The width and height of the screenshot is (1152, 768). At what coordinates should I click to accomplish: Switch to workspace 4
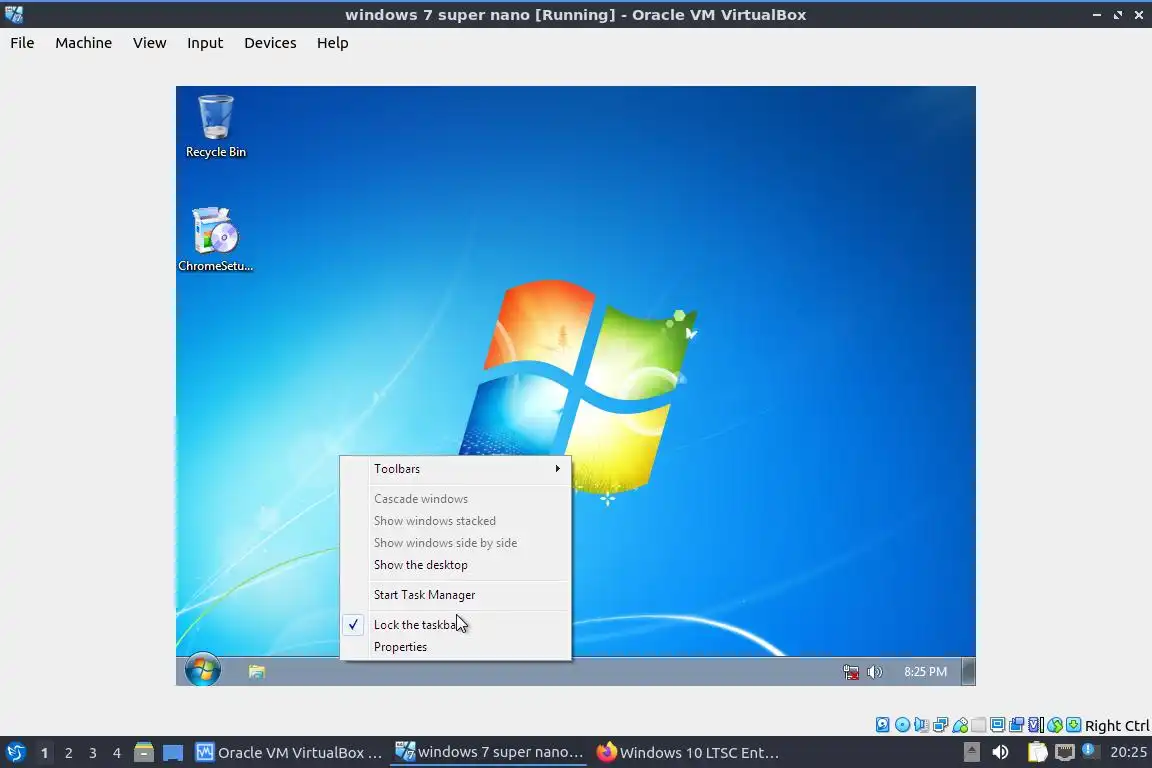pos(117,753)
